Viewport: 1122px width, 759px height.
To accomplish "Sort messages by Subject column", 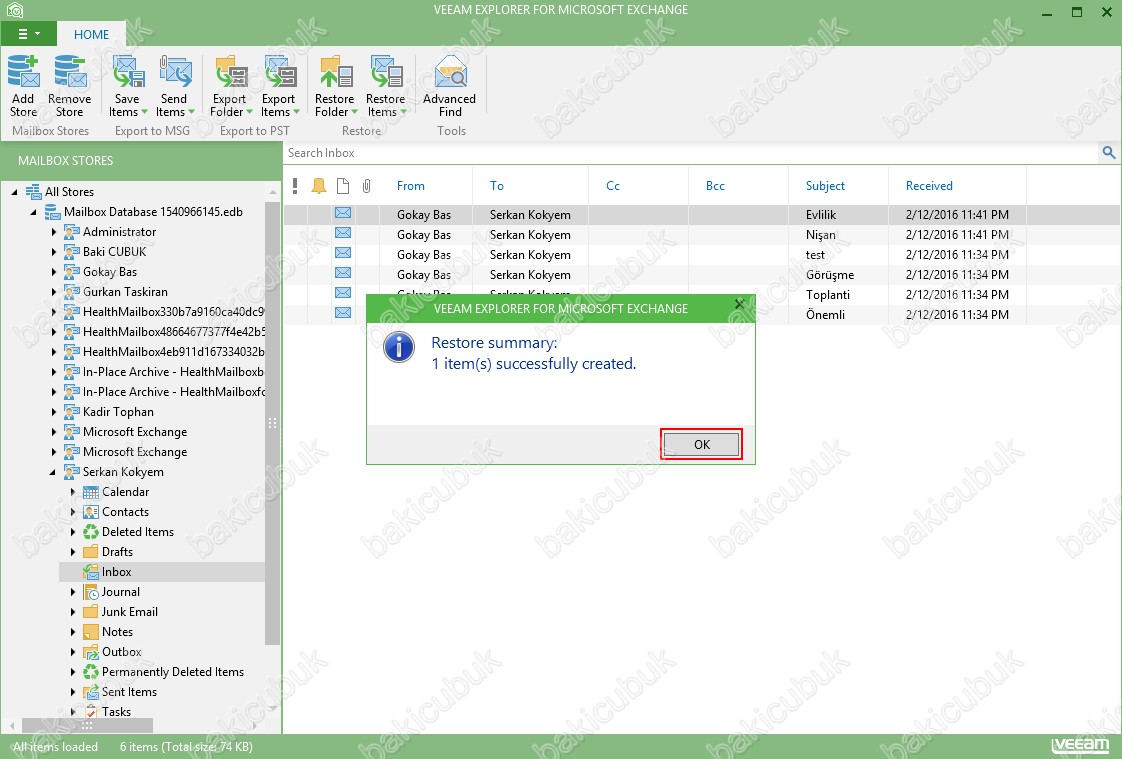I will [825, 186].
